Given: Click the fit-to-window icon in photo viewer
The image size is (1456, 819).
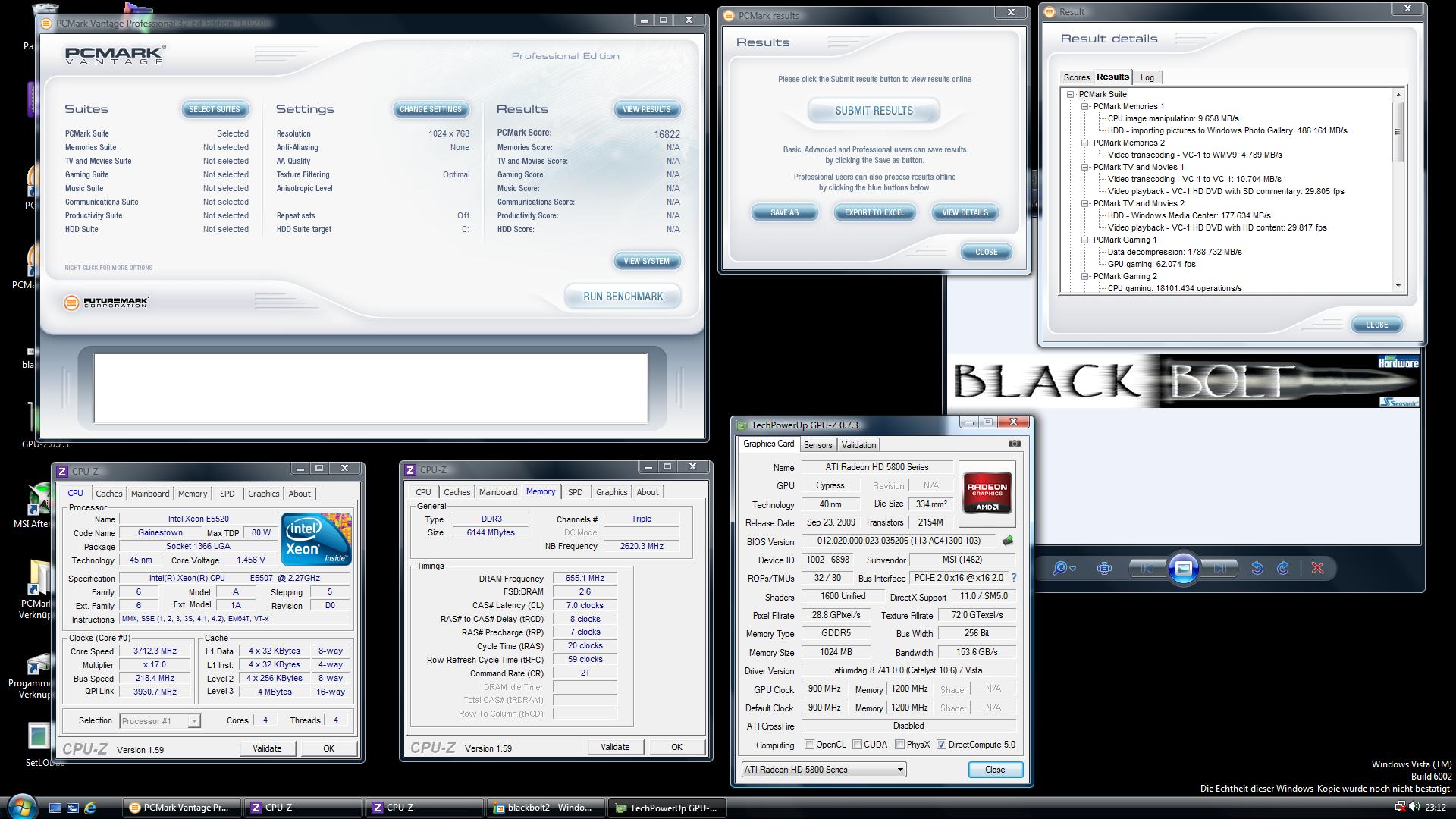Looking at the screenshot, I should (1105, 568).
